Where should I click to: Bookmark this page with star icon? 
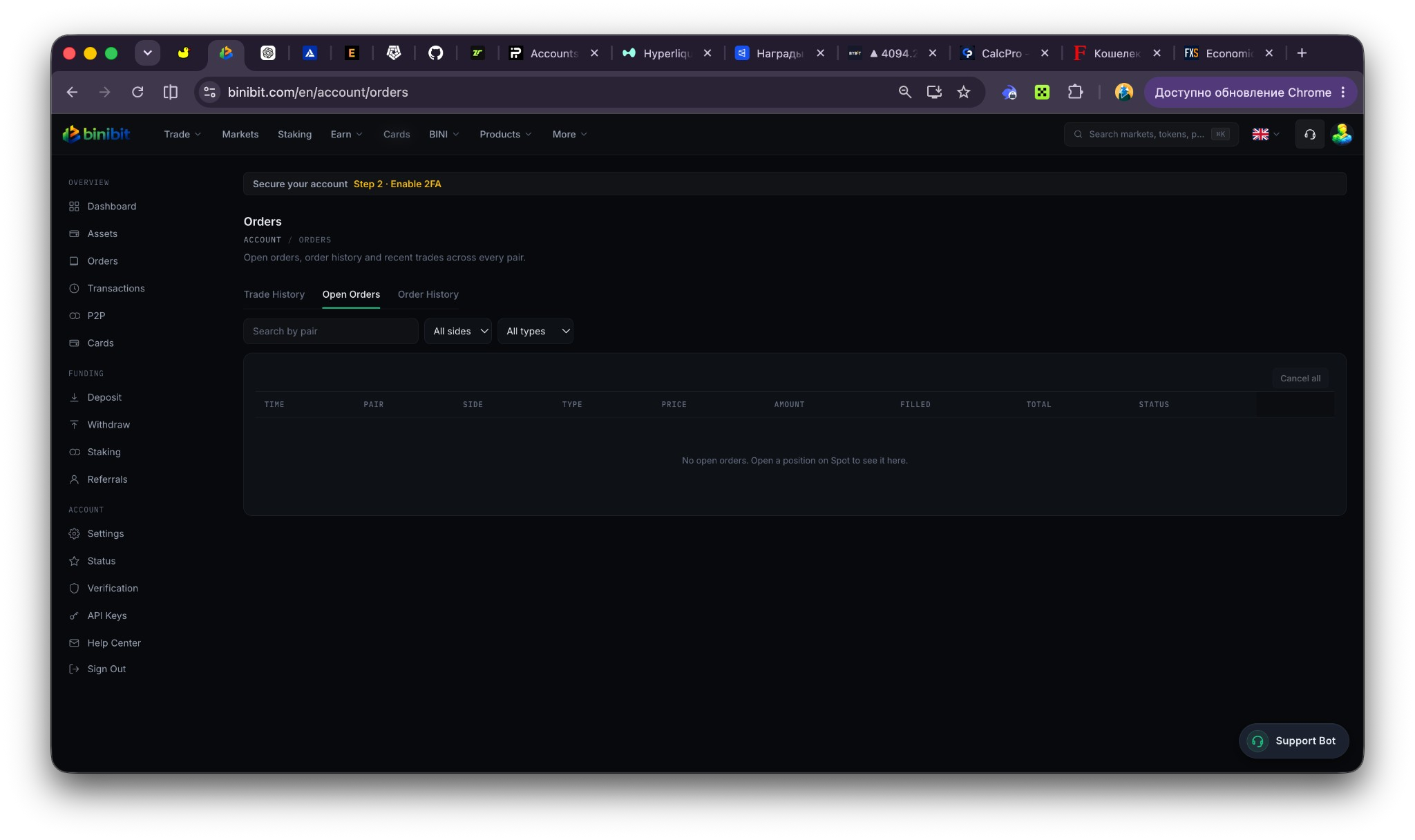click(x=963, y=92)
